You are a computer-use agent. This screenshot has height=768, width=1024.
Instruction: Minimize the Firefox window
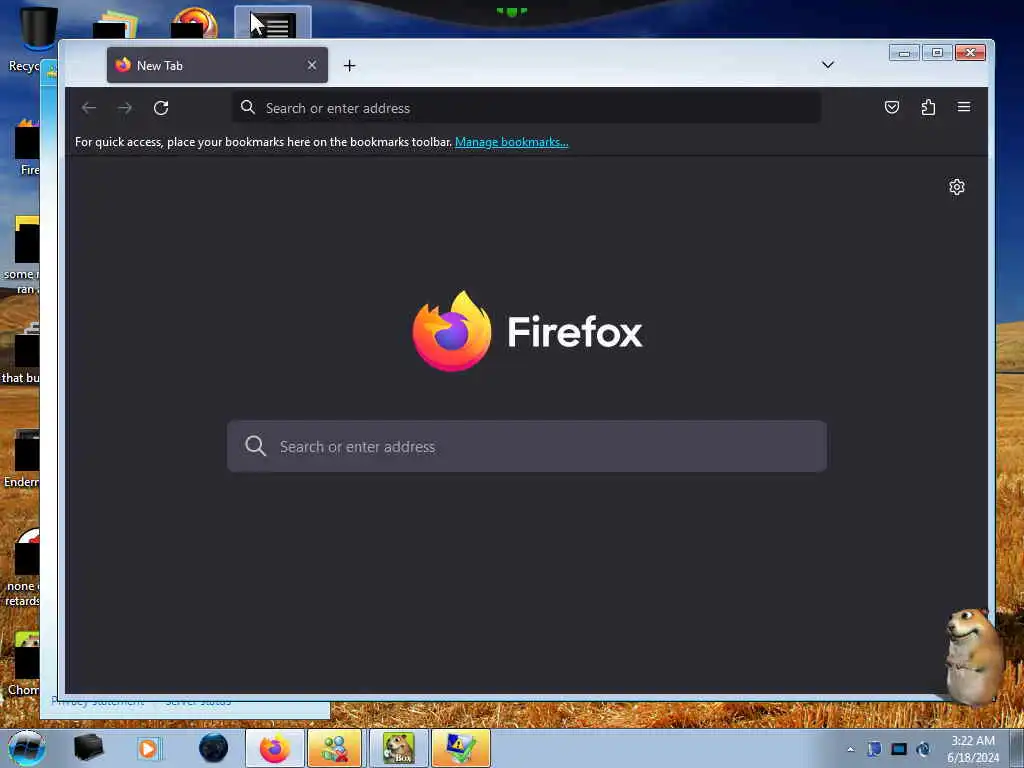(x=904, y=52)
